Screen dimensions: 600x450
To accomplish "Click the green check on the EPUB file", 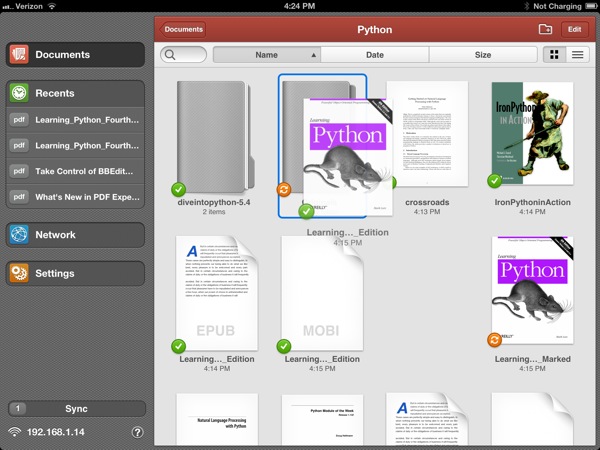I will point(178,346).
